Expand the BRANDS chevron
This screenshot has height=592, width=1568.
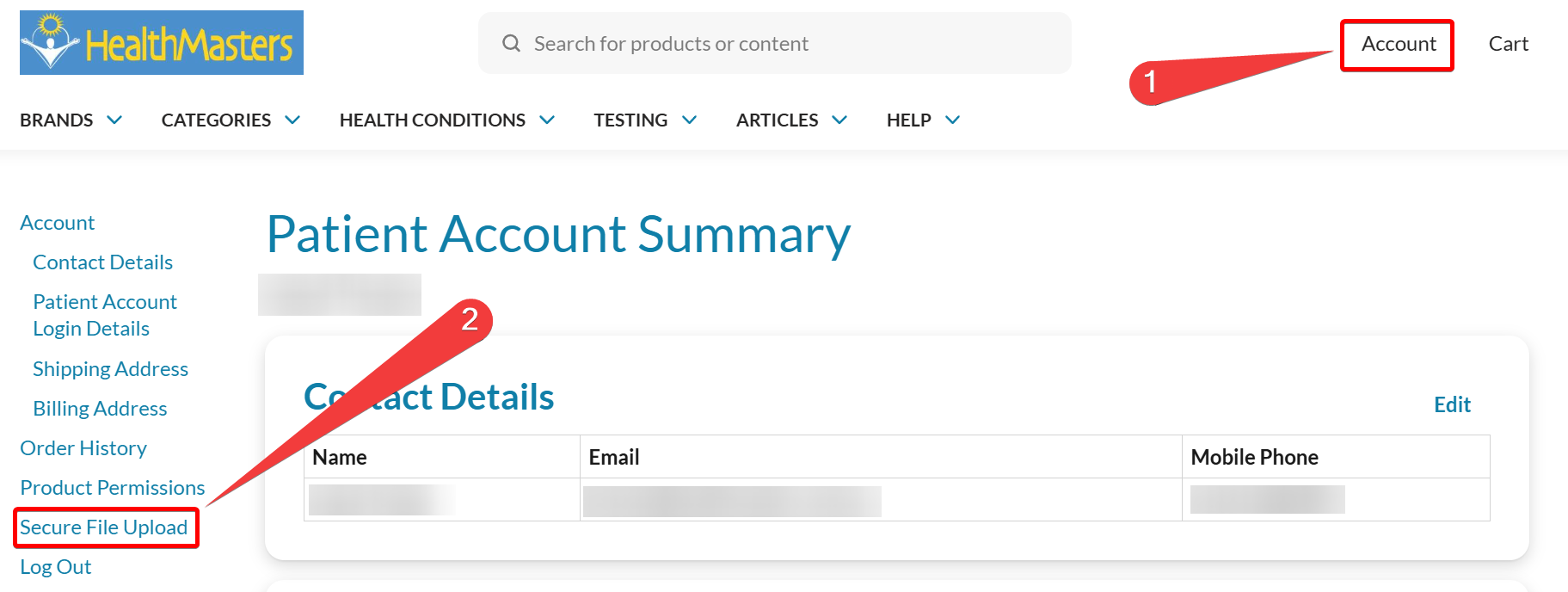pyautogui.click(x=114, y=120)
